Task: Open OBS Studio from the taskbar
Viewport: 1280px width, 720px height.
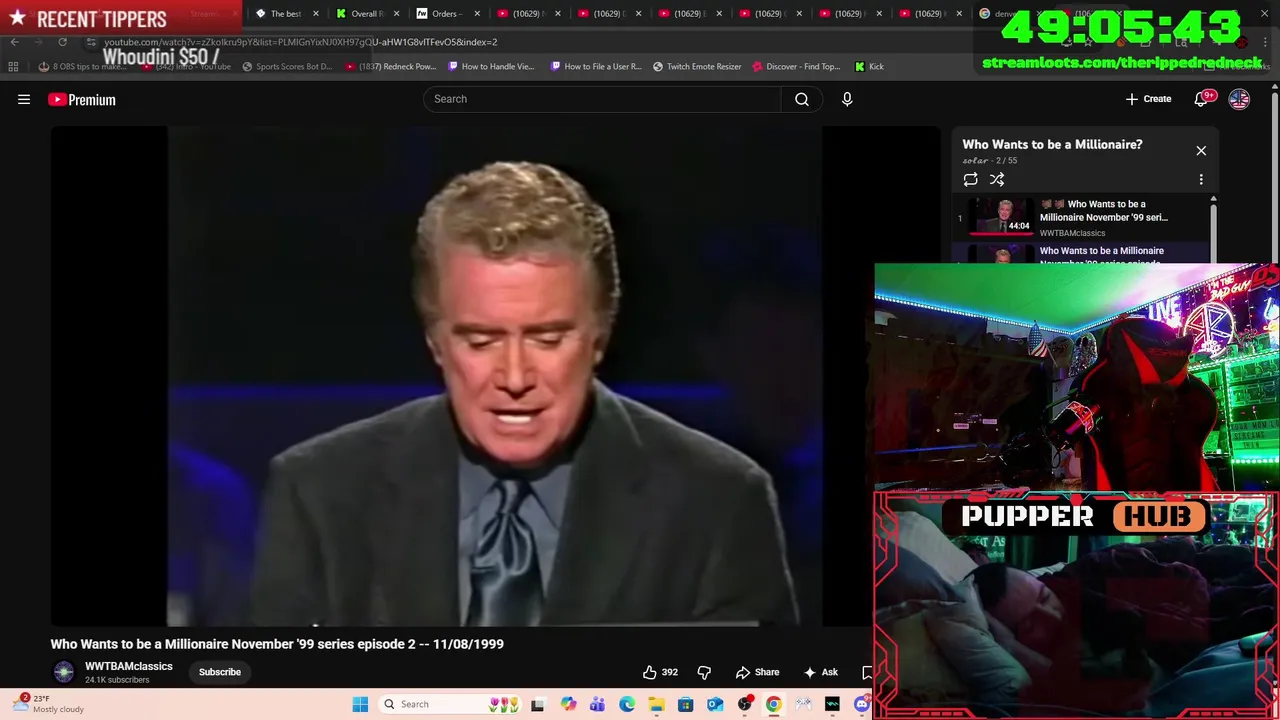Action: (x=745, y=704)
